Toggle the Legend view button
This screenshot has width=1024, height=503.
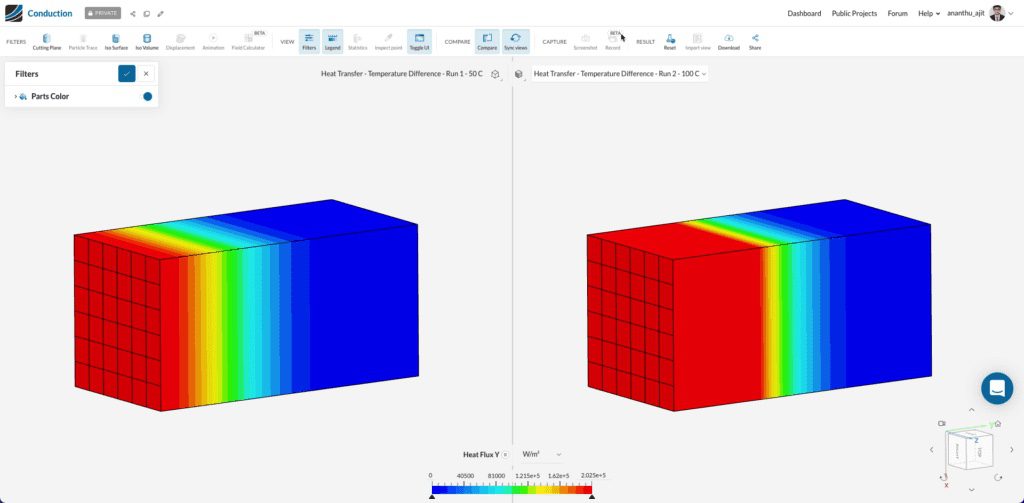(x=332, y=41)
